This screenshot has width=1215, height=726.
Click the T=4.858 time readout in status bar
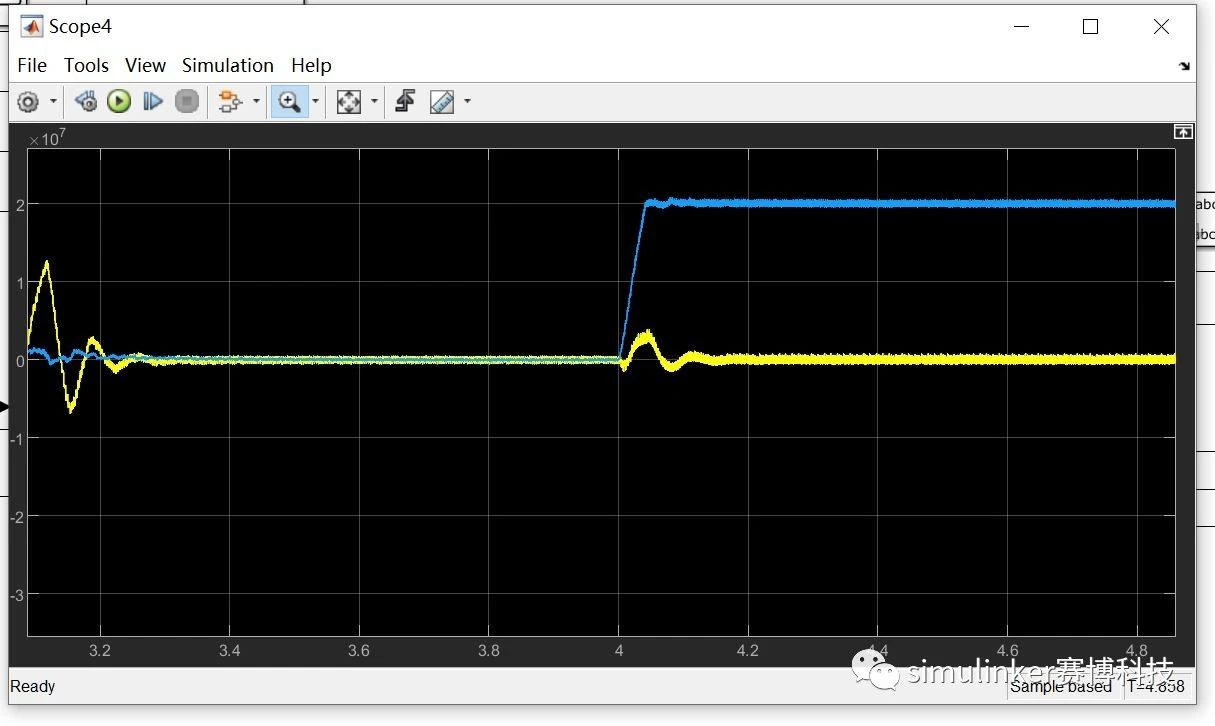click(x=1156, y=686)
